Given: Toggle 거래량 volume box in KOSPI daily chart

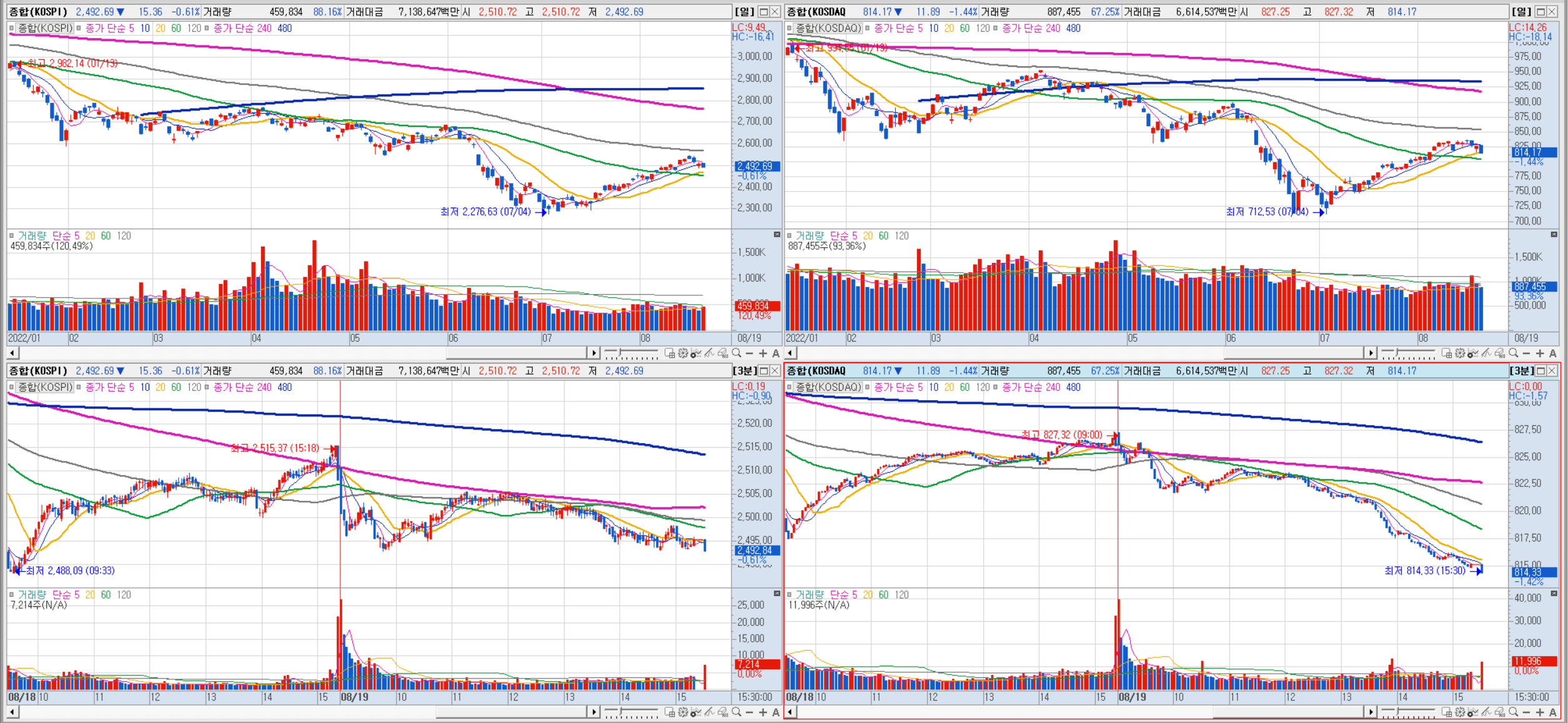Looking at the screenshot, I should [x=12, y=235].
